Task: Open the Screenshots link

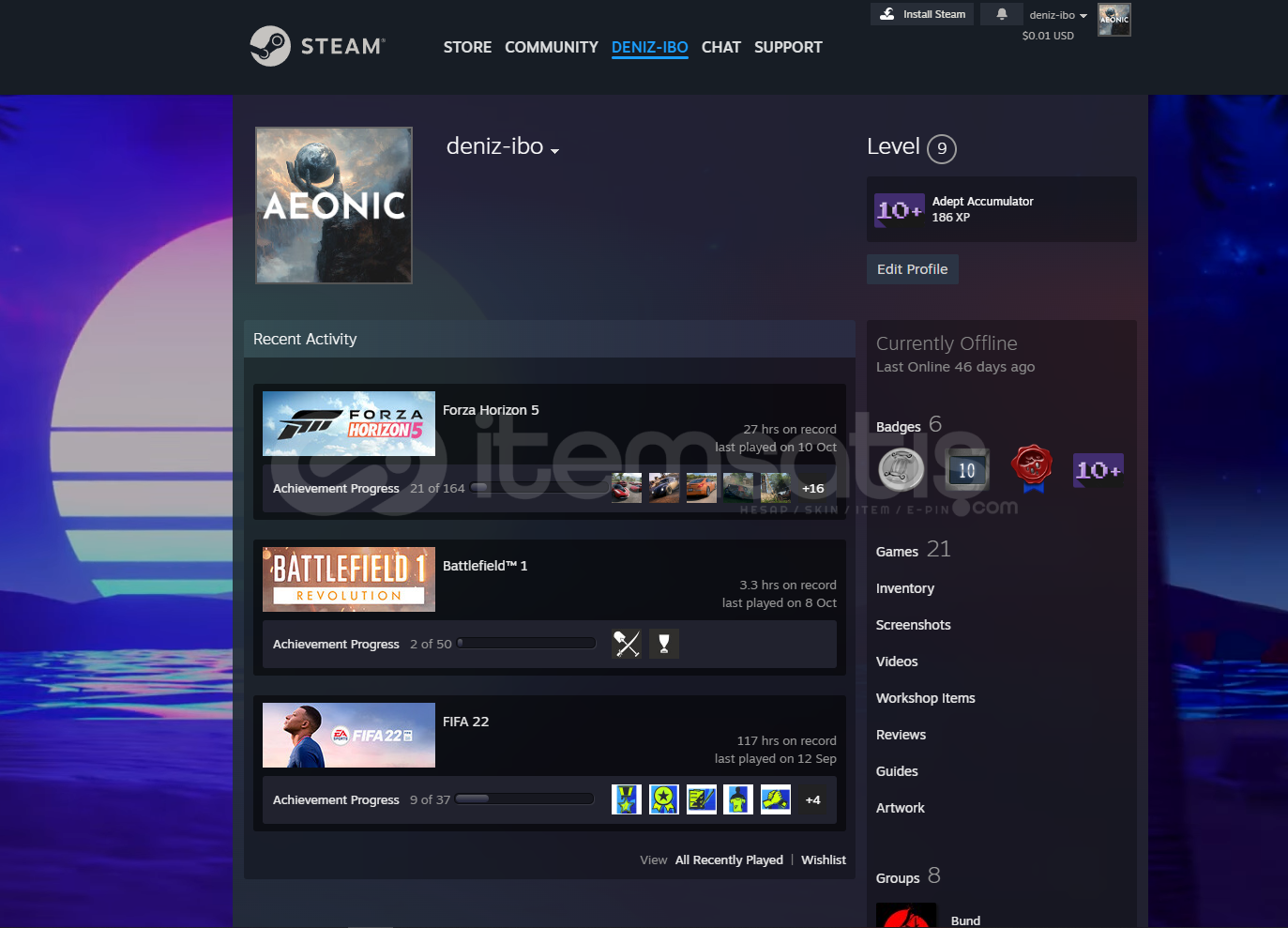Action: (914, 625)
